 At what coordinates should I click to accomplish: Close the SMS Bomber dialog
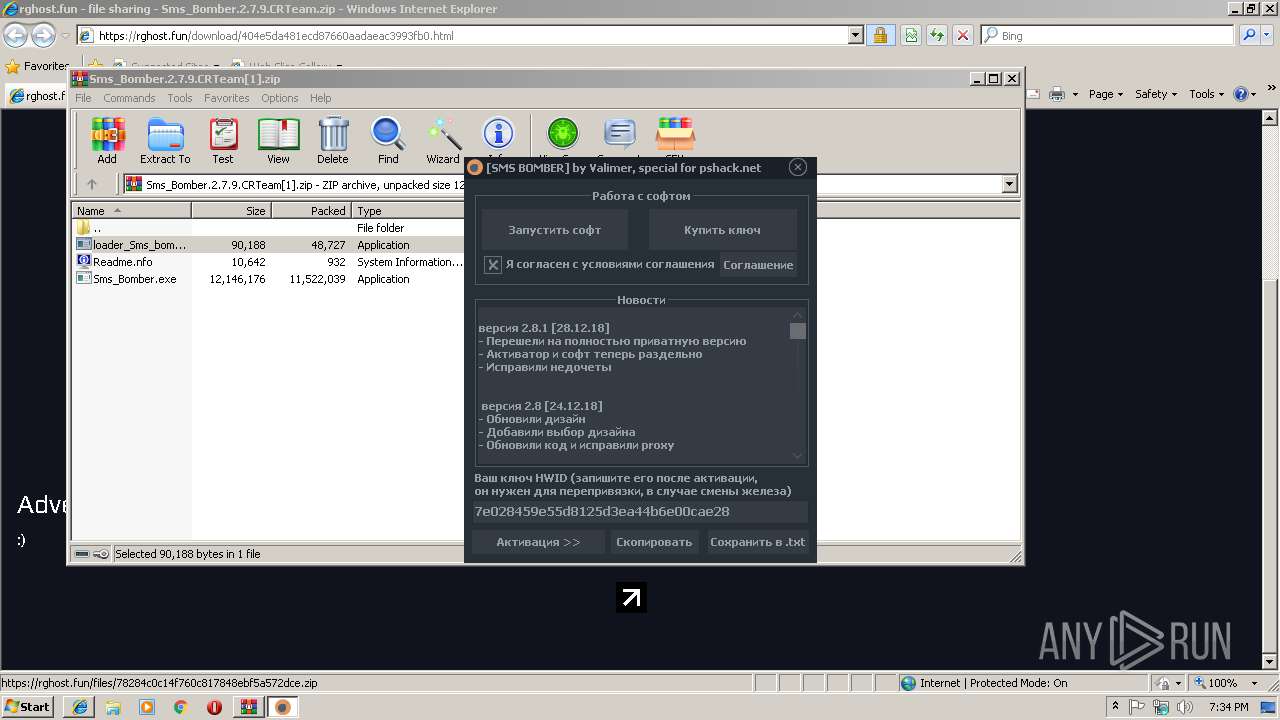[797, 167]
